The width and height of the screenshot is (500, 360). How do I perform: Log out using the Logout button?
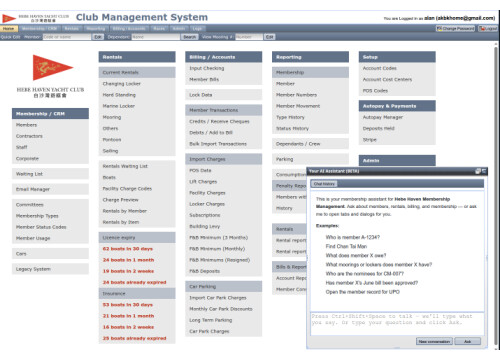coord(488,29)
